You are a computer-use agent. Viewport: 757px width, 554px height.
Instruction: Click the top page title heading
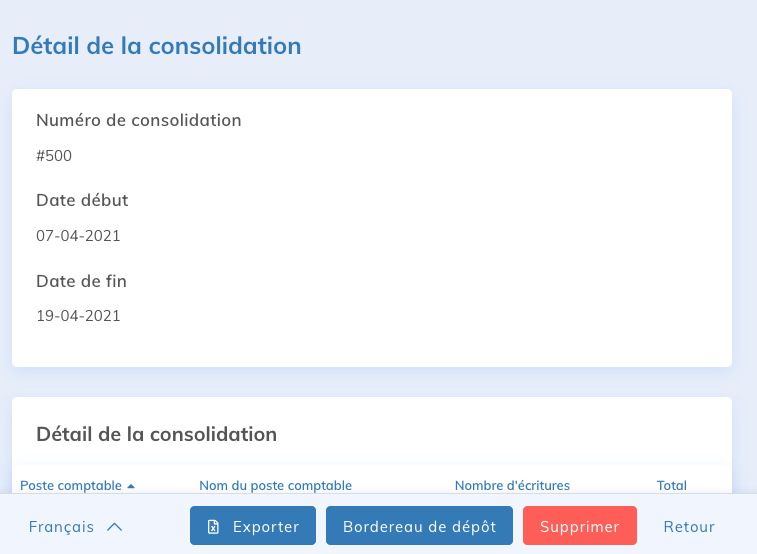pos(156,46)
